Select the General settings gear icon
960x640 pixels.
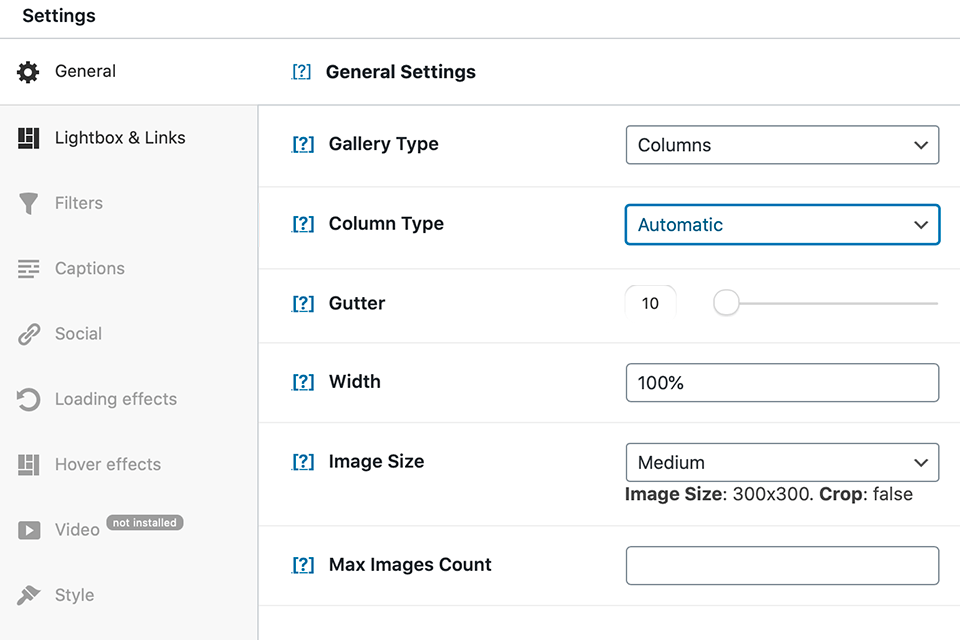coord(27,71)
